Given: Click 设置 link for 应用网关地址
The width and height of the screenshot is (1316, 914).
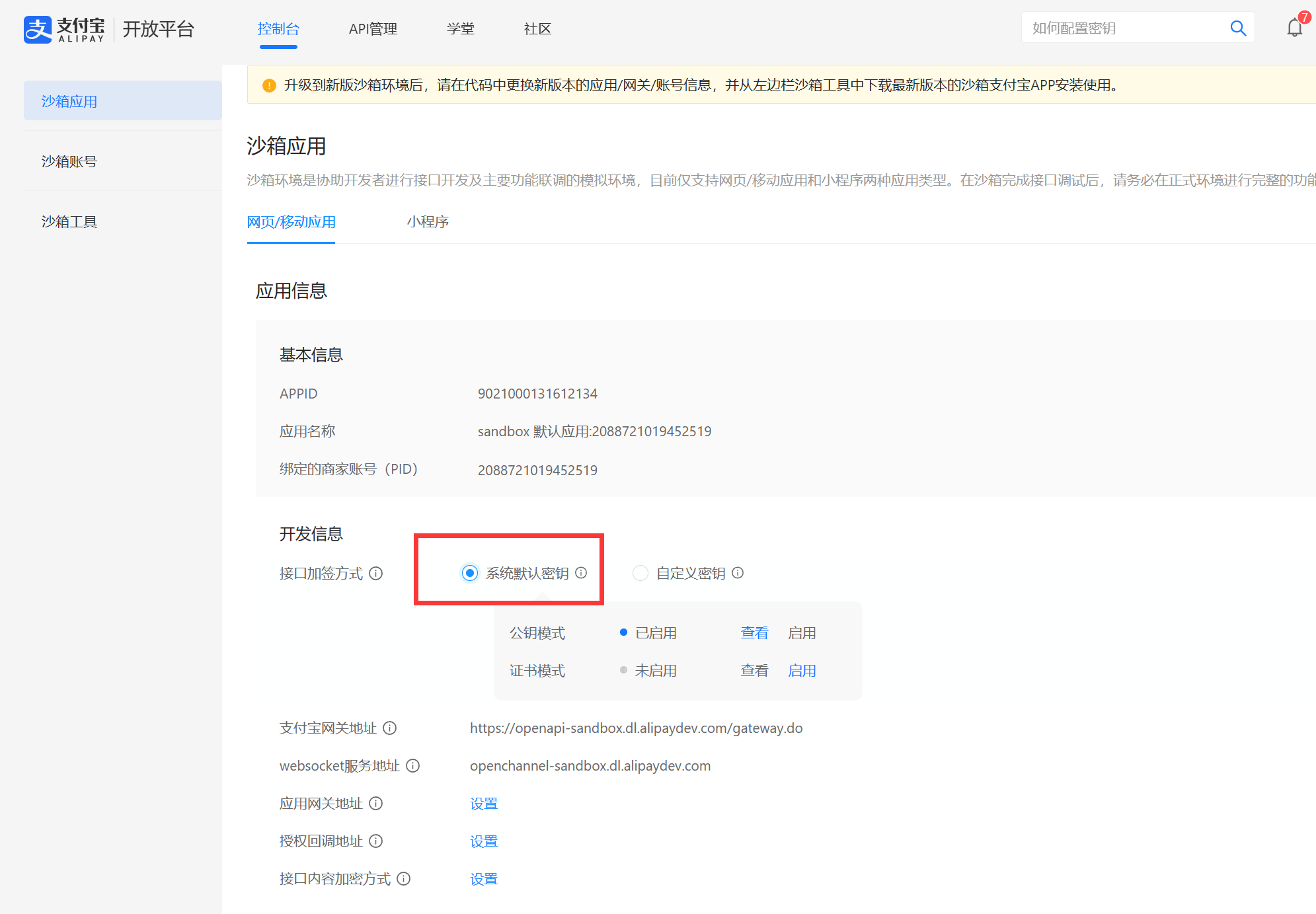Looking at the screenshot, I should [484, 804].
